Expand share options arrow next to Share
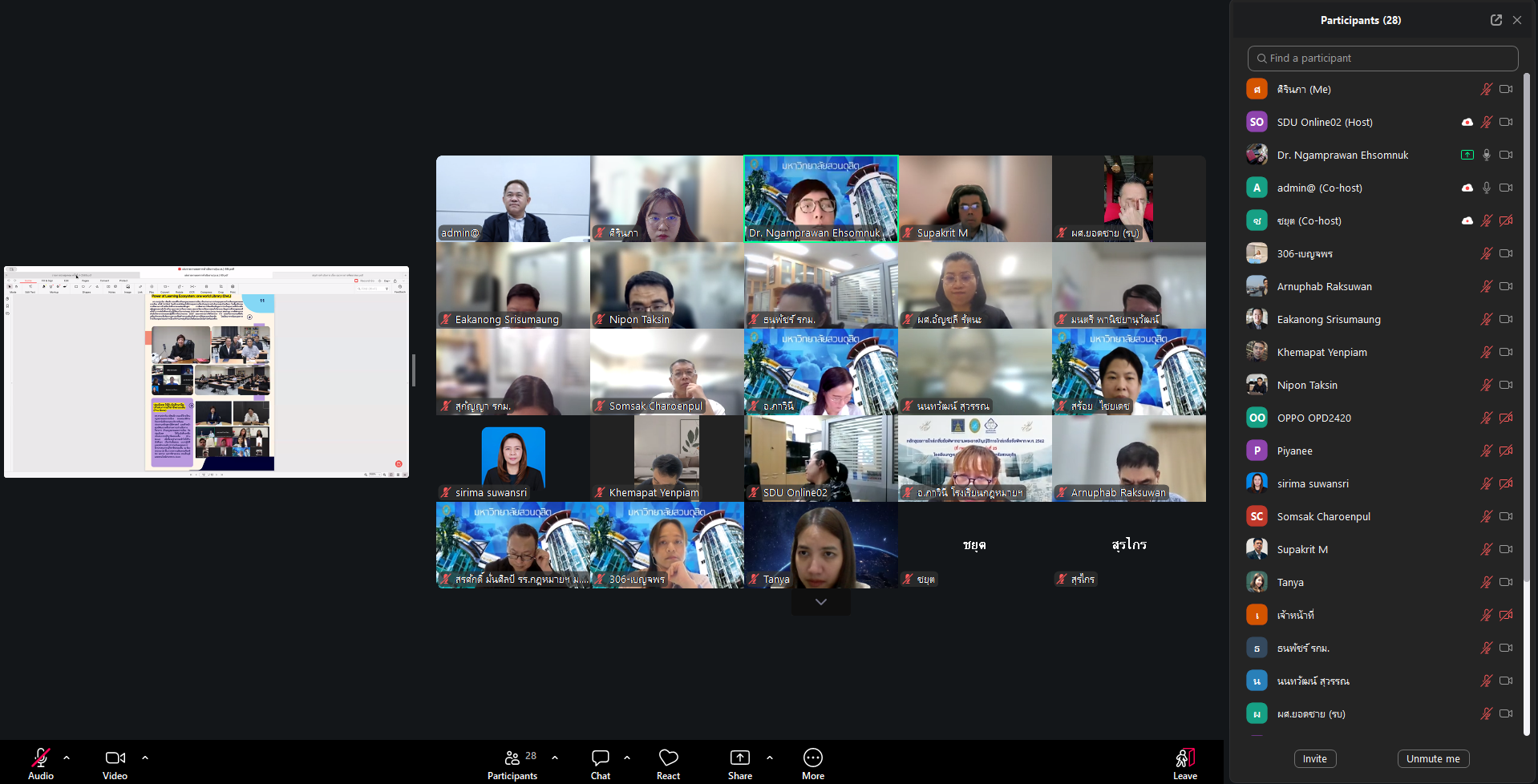 (x=770, y=758)
